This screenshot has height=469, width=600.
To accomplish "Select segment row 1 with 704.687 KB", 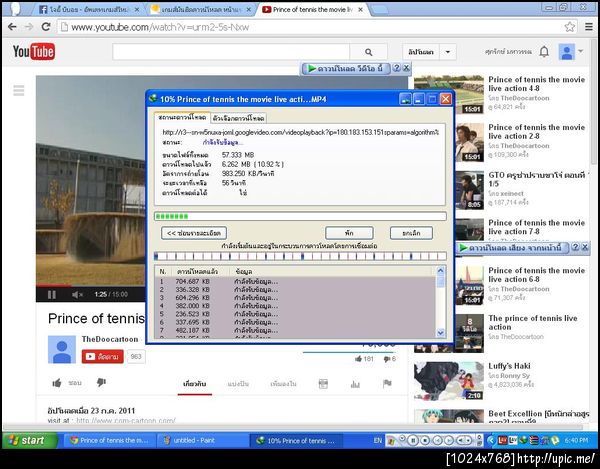I will (295, 282).
